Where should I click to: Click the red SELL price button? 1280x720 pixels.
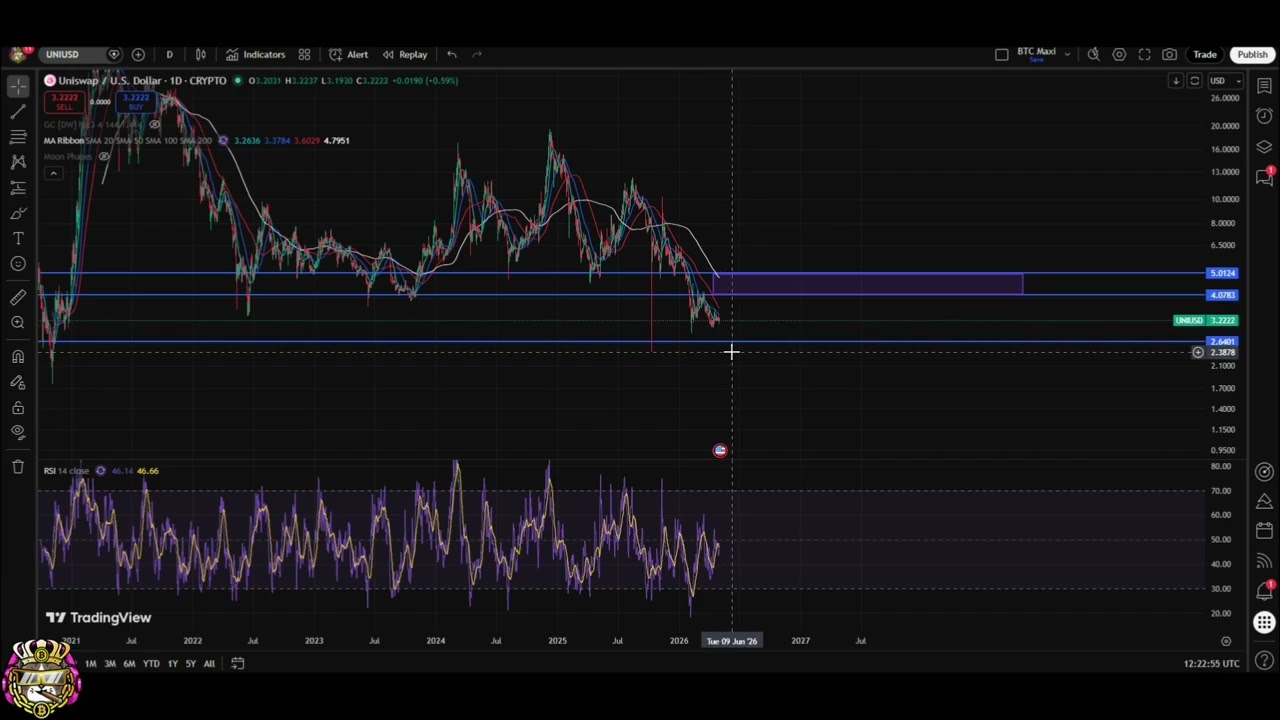coord(65,101)
